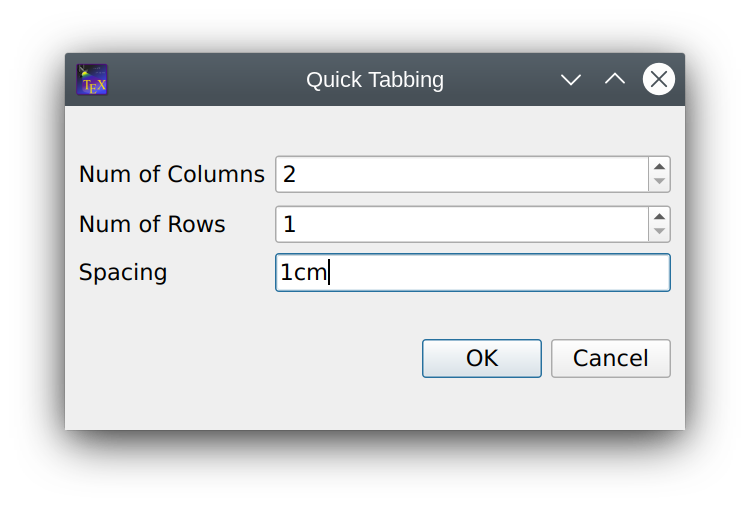Minimize the Quick Tabbing dialog

click(x=571, y=80)
